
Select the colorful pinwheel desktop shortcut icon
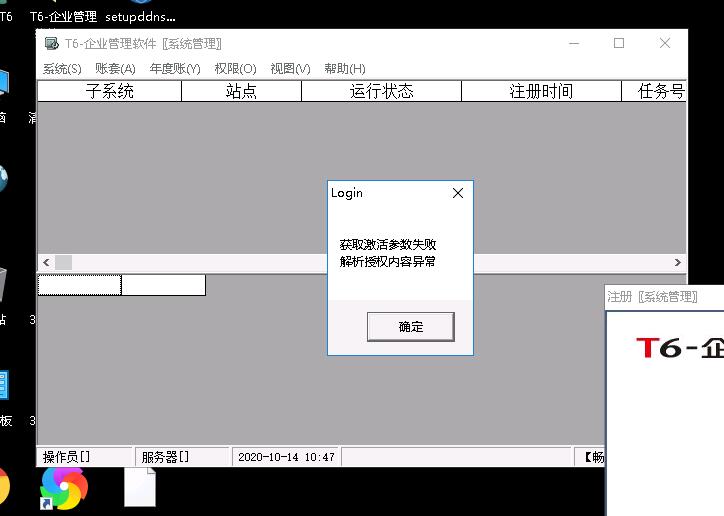click(64, 488)
